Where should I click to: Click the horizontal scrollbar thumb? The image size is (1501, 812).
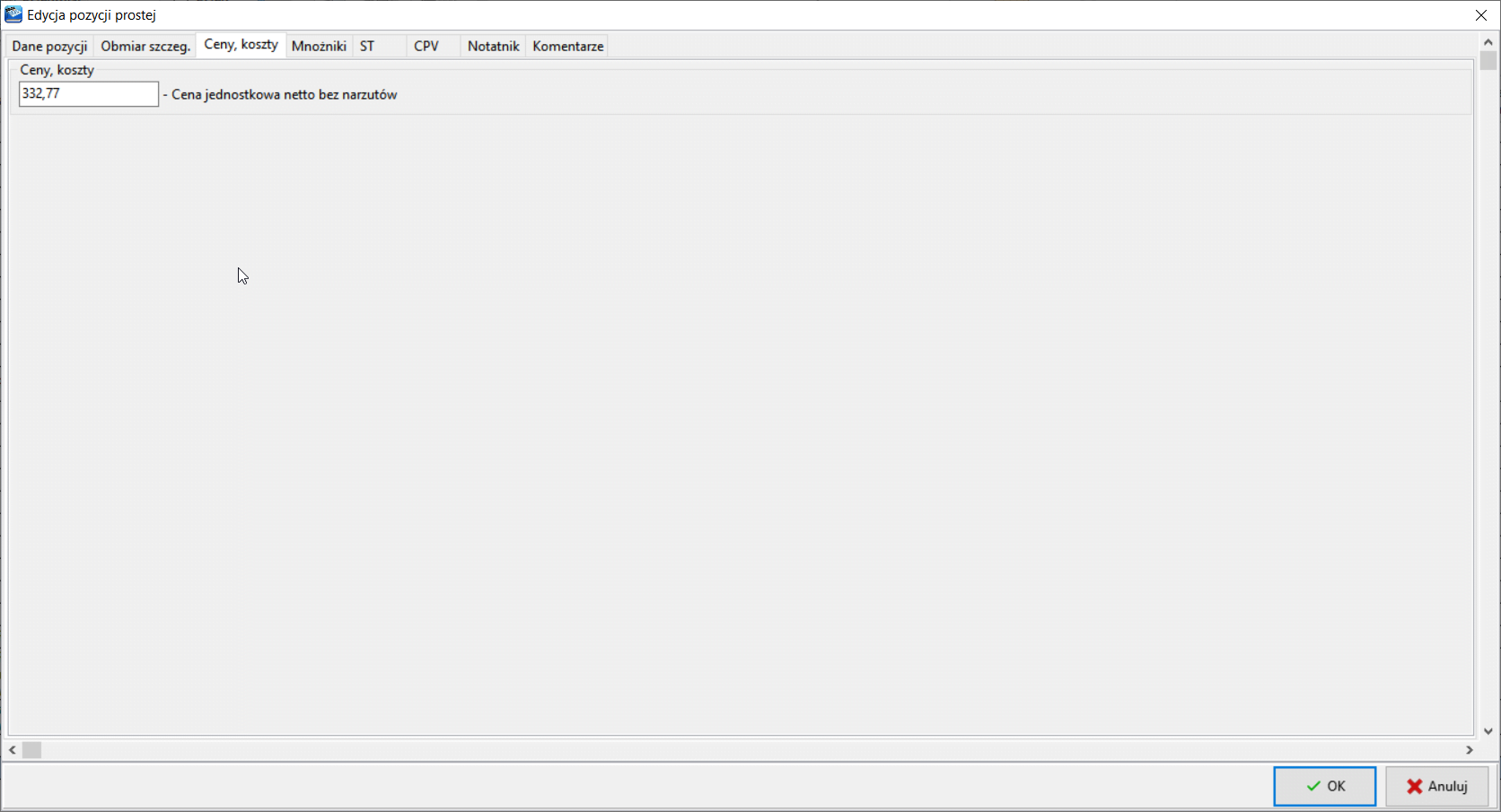[x=32, y=750]
